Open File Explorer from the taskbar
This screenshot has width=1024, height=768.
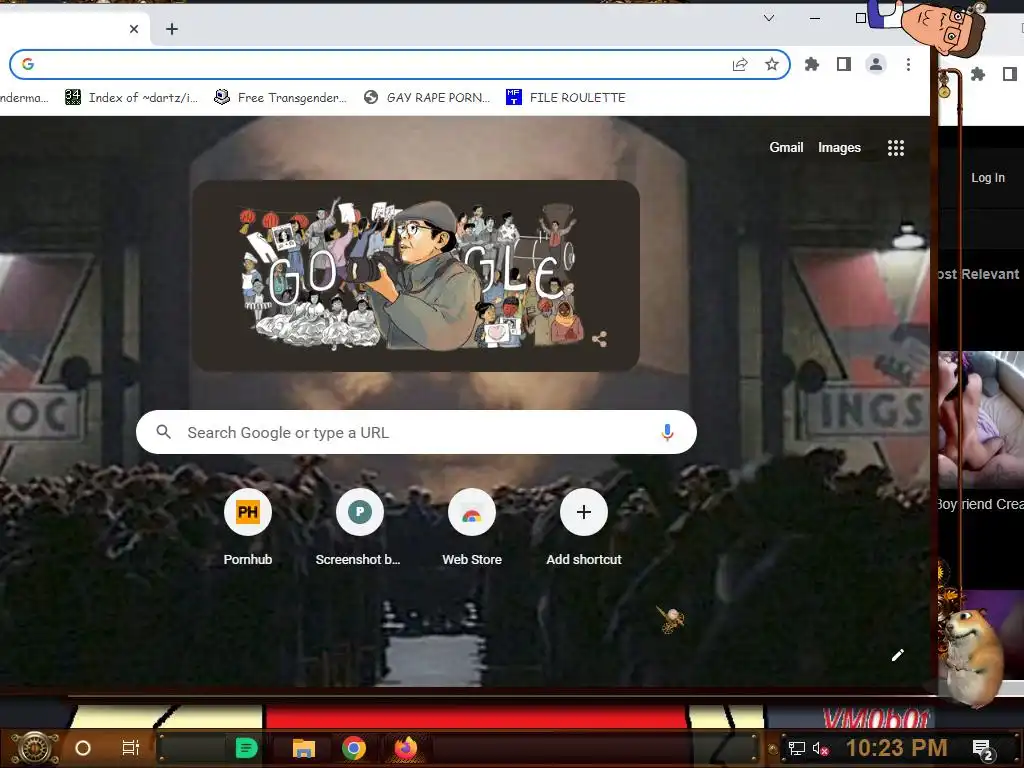pos(304,748)
